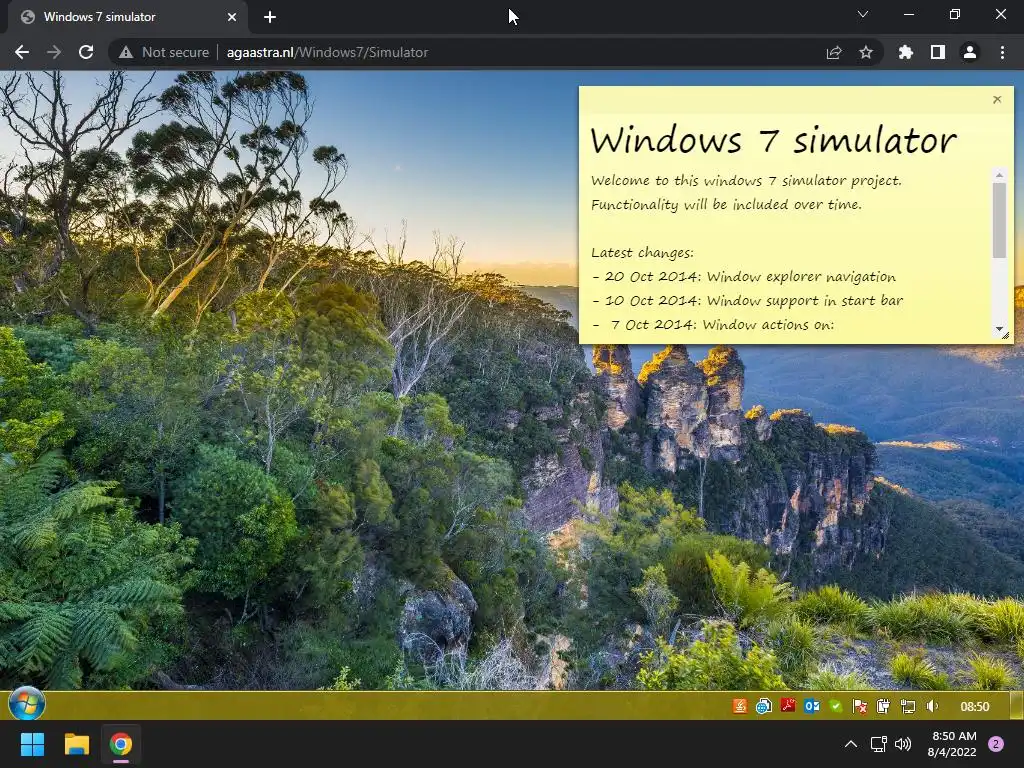
Task: Open the Windows 7 simulator Start orb
Action: point(27,705)
